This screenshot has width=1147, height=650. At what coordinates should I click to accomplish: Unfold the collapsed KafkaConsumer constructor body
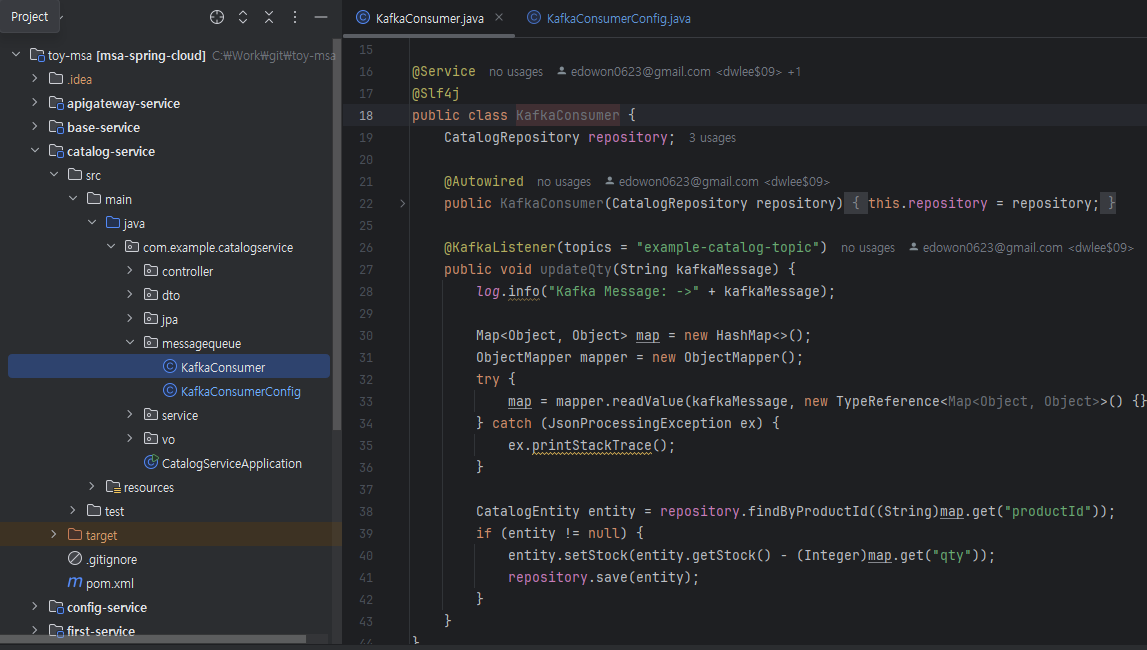(x=403, y=203)
